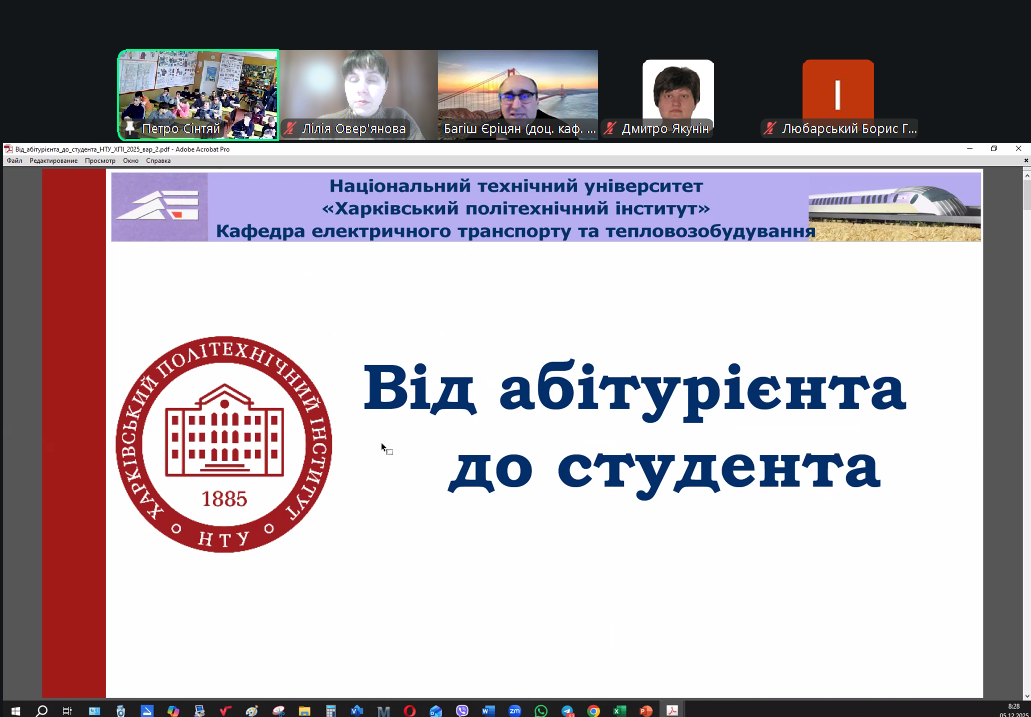The width and height of the screenshot is (1031, 717).
Task: Open the Просмотр menu
Action: click(100, 160)
